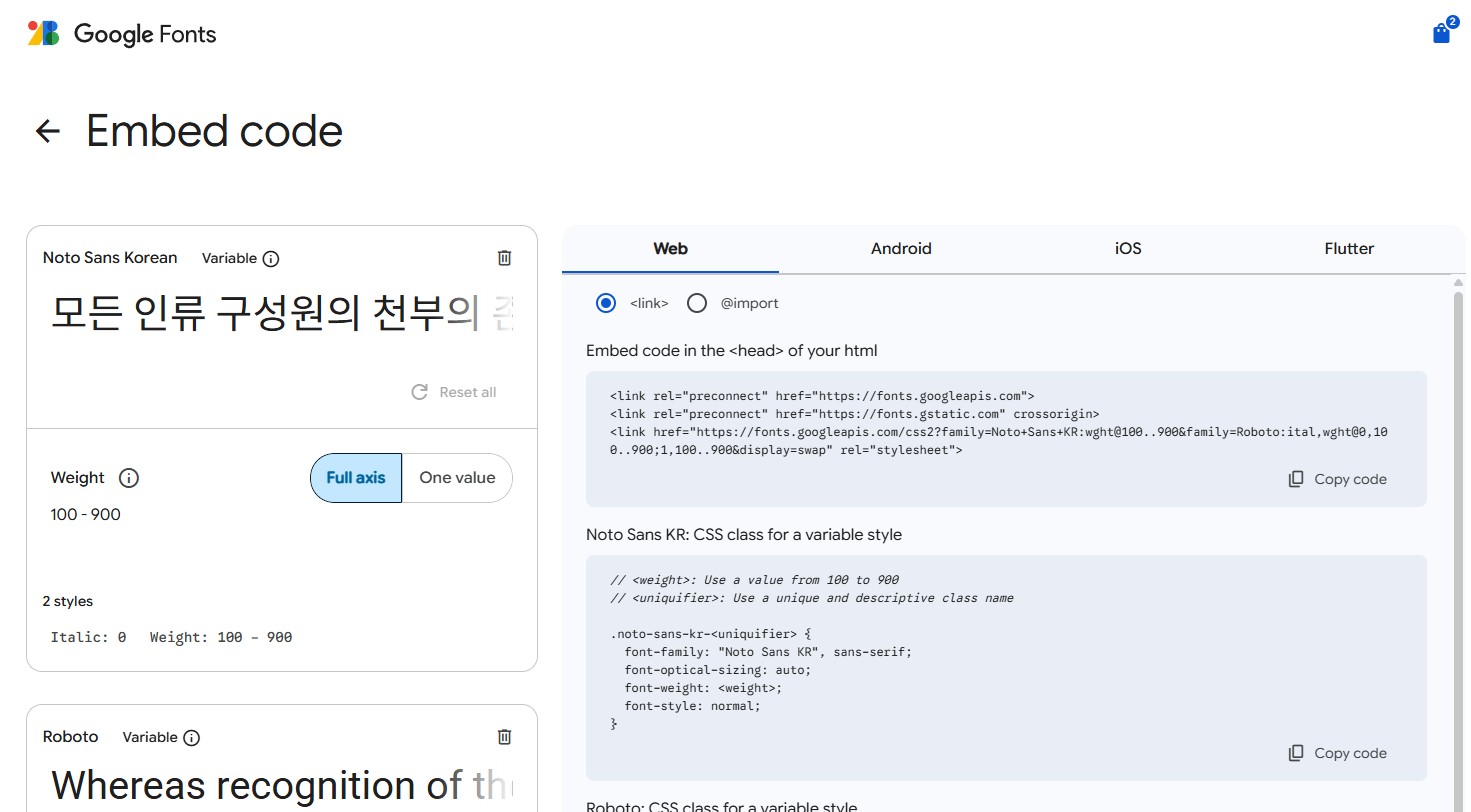The height and width of the screenshot is (812, 1471).
Task: Click copy icon for head embed code
Action: [1296, 479]
